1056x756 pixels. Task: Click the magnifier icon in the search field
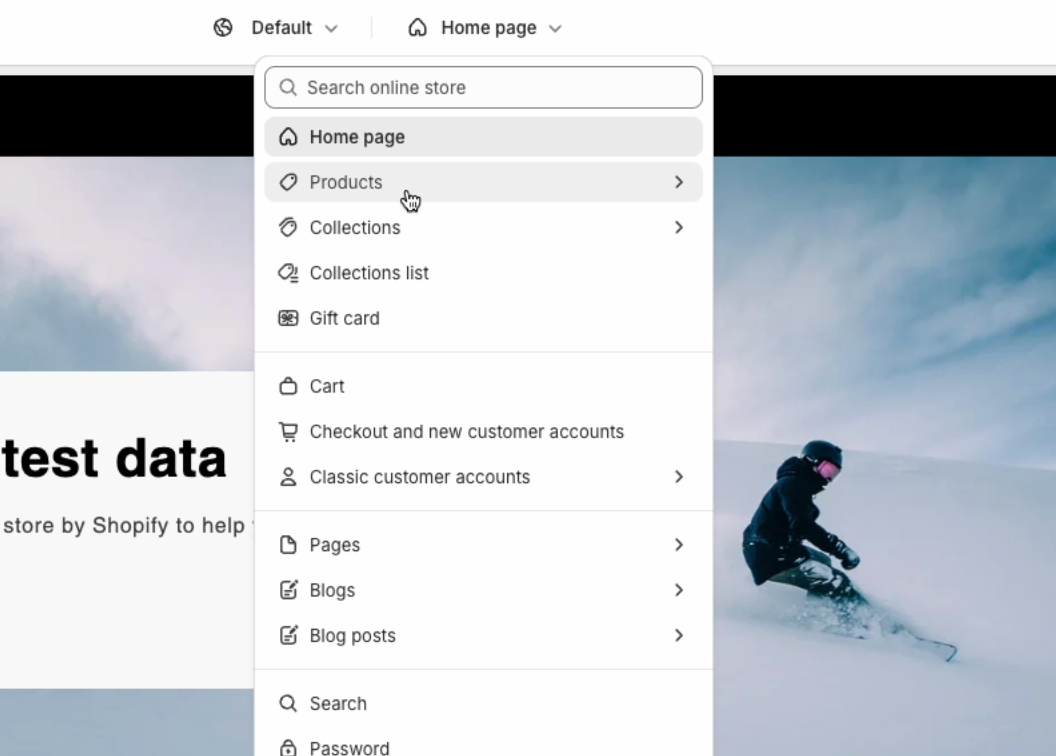(288, 88)
